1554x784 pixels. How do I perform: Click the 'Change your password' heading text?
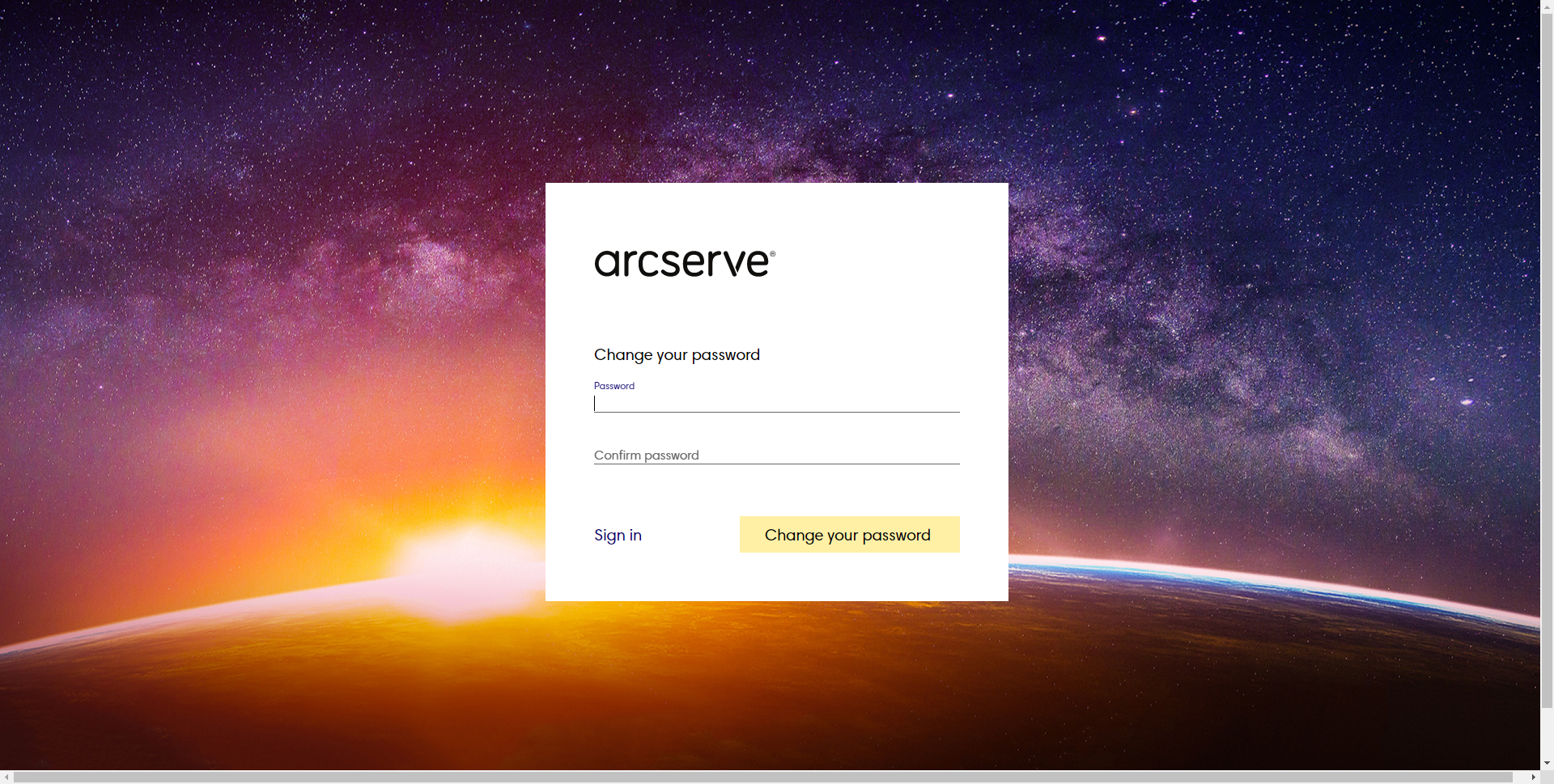click(x=677, y=354)
